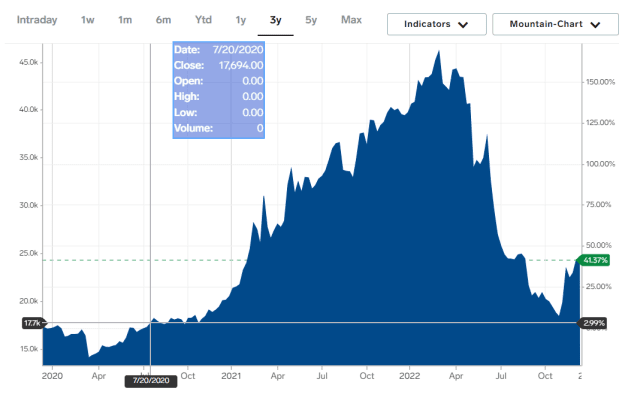Click the green 41.37% price marker
The width and height of the screenshot is (625, 398).
[x=594, y=260]
